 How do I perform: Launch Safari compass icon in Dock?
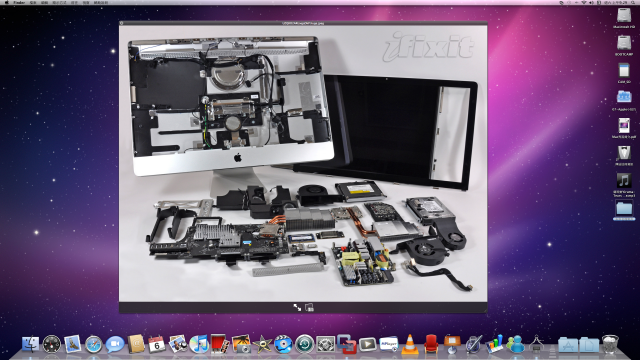click(93, 345)
